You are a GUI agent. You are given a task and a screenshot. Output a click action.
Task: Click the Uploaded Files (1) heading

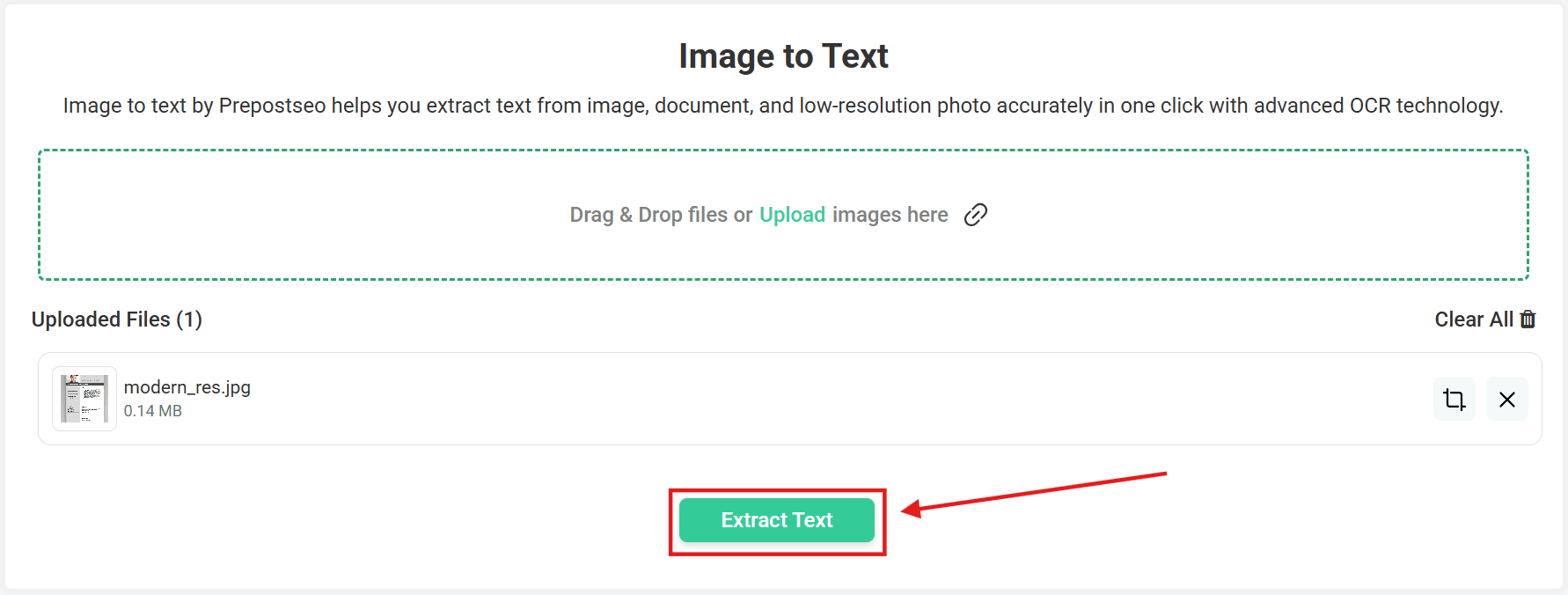(117, 320)
